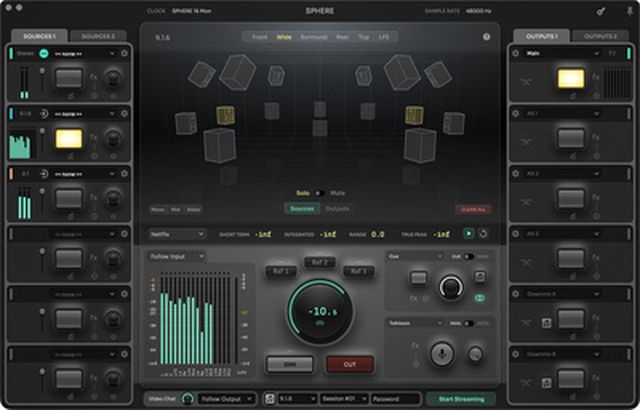The width and height of the screenshot is (640, 410).
Task: Click the Stereo source level fader handle
Action: coord(42,71)
